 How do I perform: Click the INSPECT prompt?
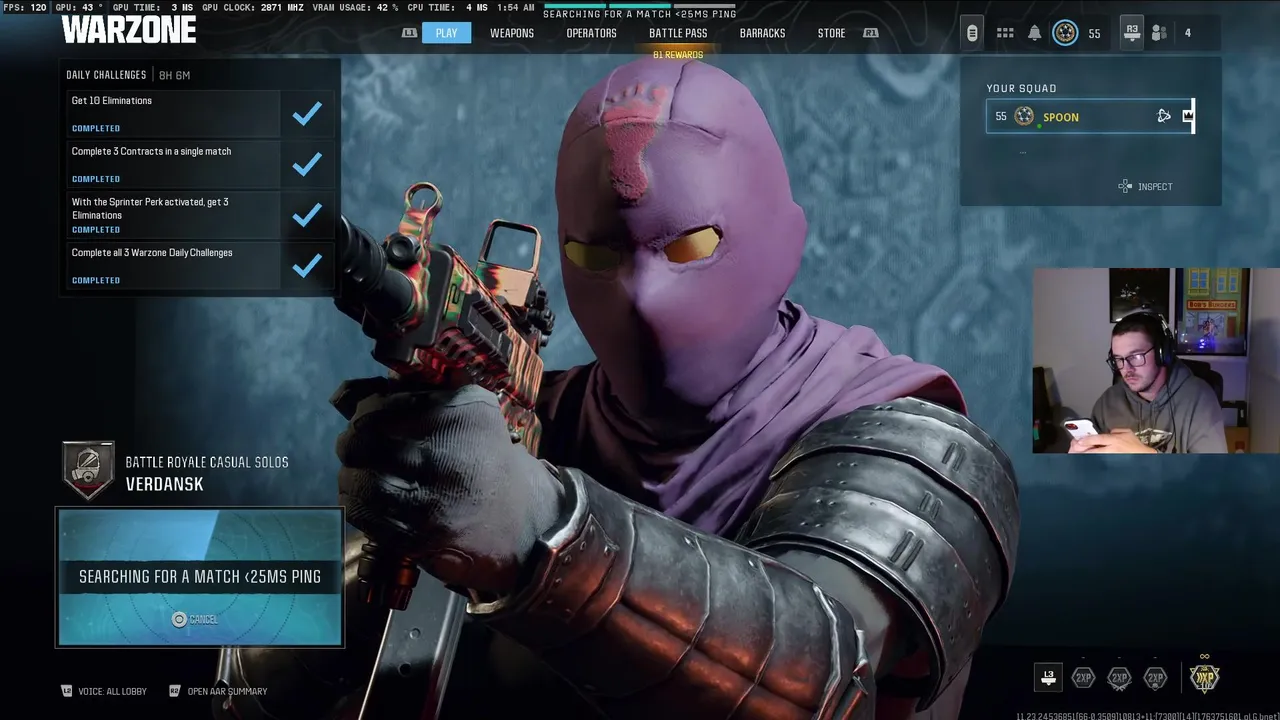tap(1146, 186)
